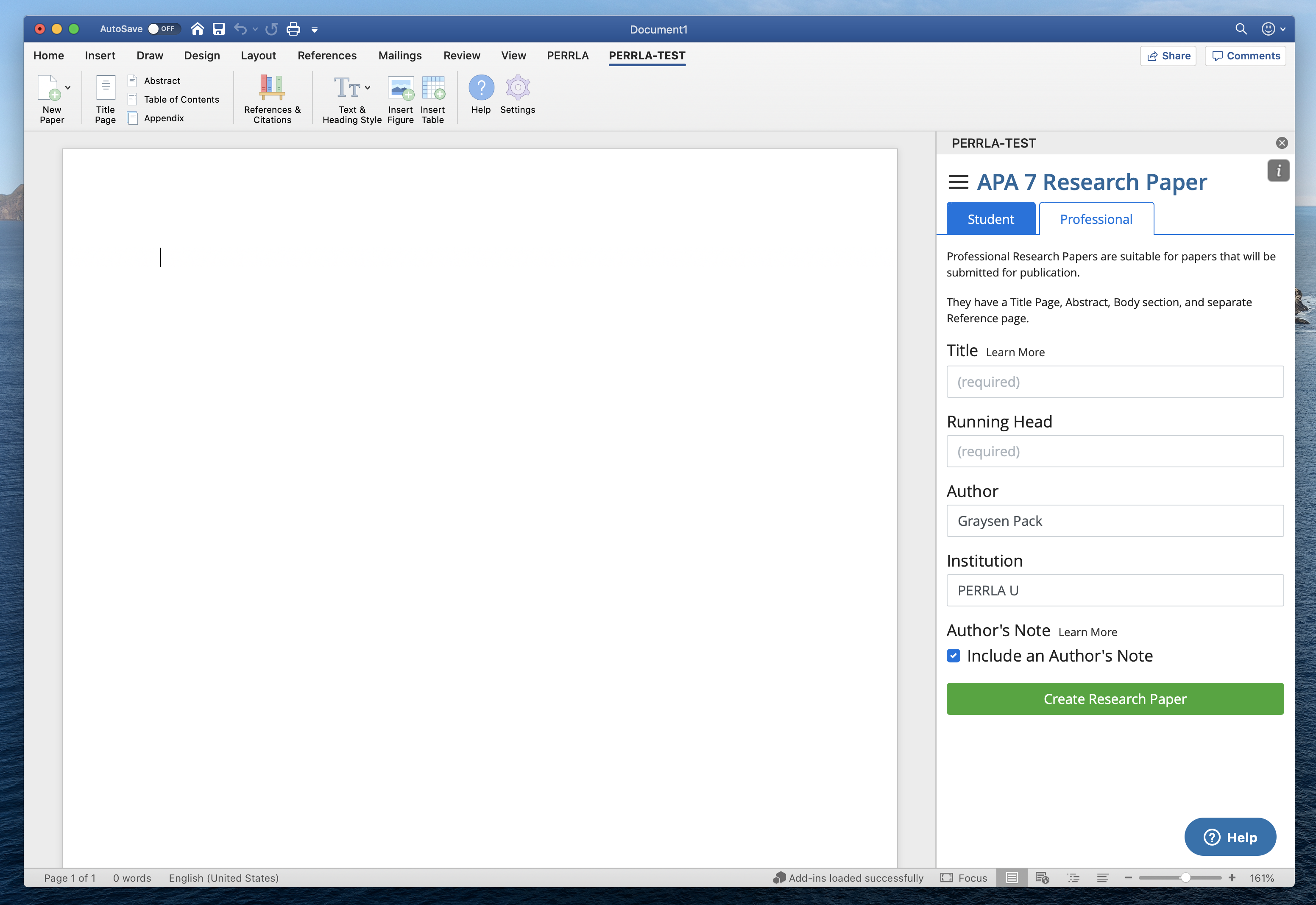
Task: Open the PERRLA-TEST ribbon tab
Action: pyautogui.click(x=648, y=55)
